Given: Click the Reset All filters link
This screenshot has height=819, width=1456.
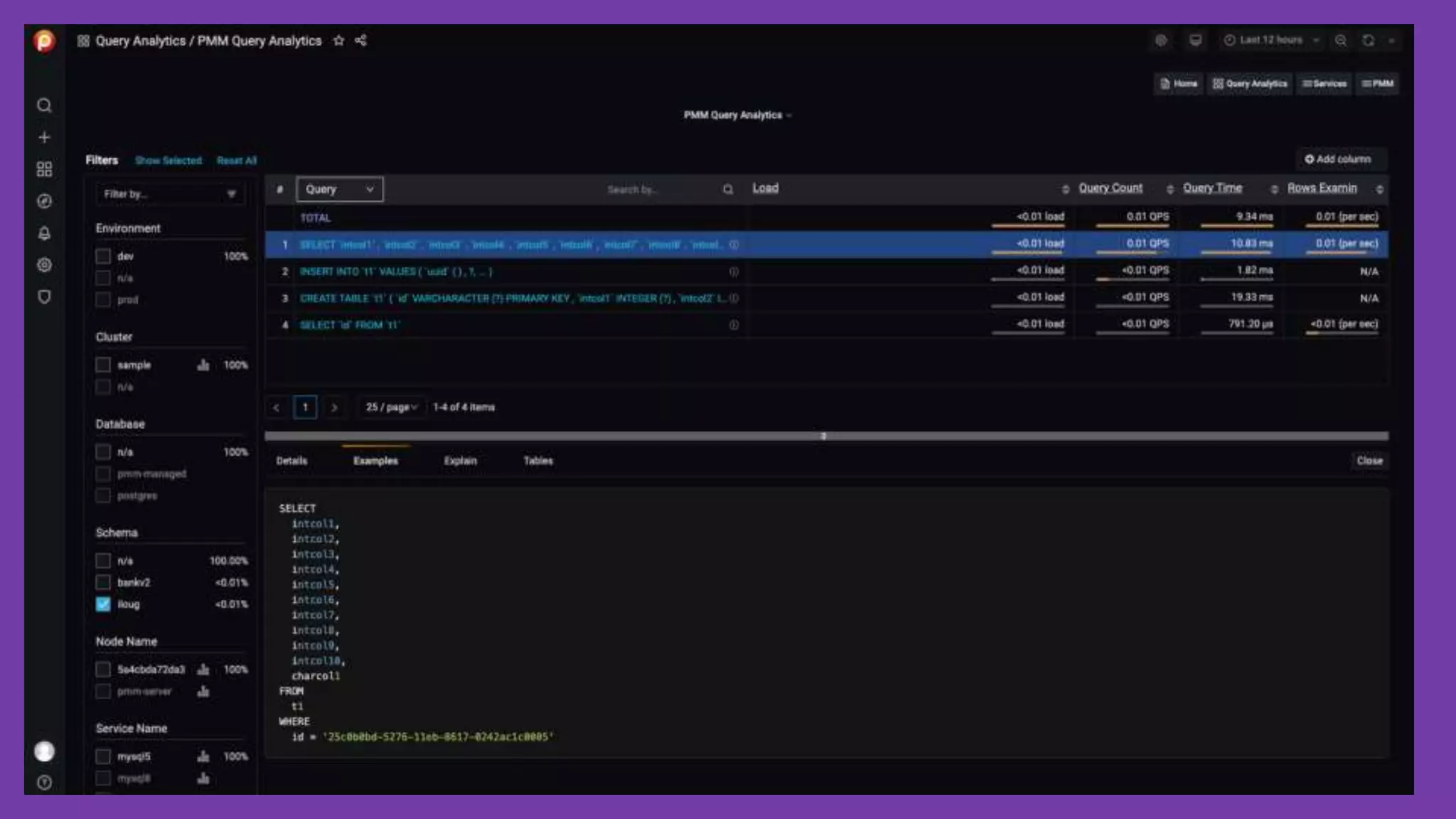Looking at the screenshot, I should pos(236,161).
